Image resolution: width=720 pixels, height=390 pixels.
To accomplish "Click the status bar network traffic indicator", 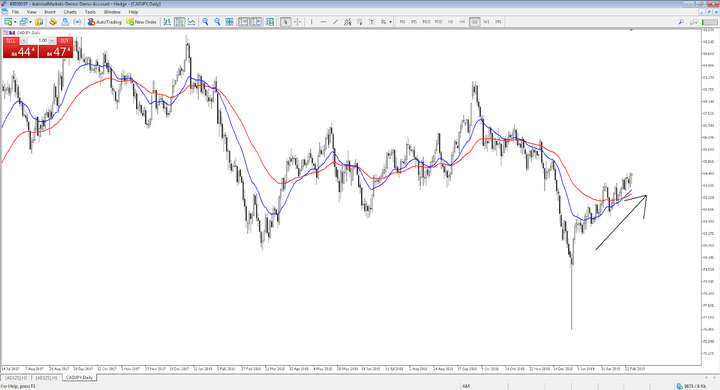I will [x=692, y=386].
